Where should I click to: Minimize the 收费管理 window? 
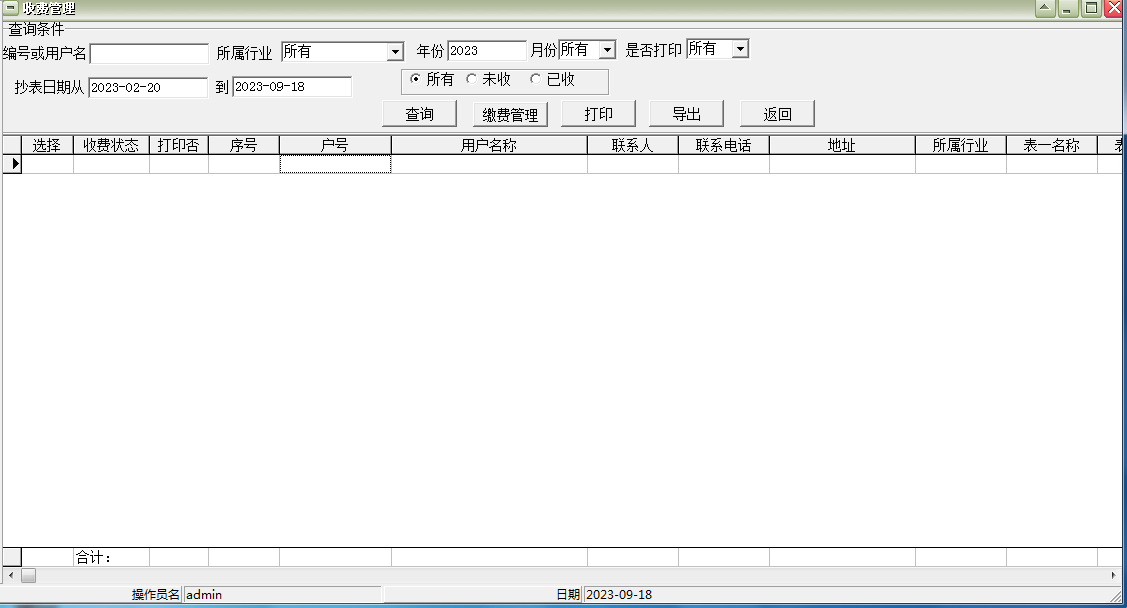1067,9
